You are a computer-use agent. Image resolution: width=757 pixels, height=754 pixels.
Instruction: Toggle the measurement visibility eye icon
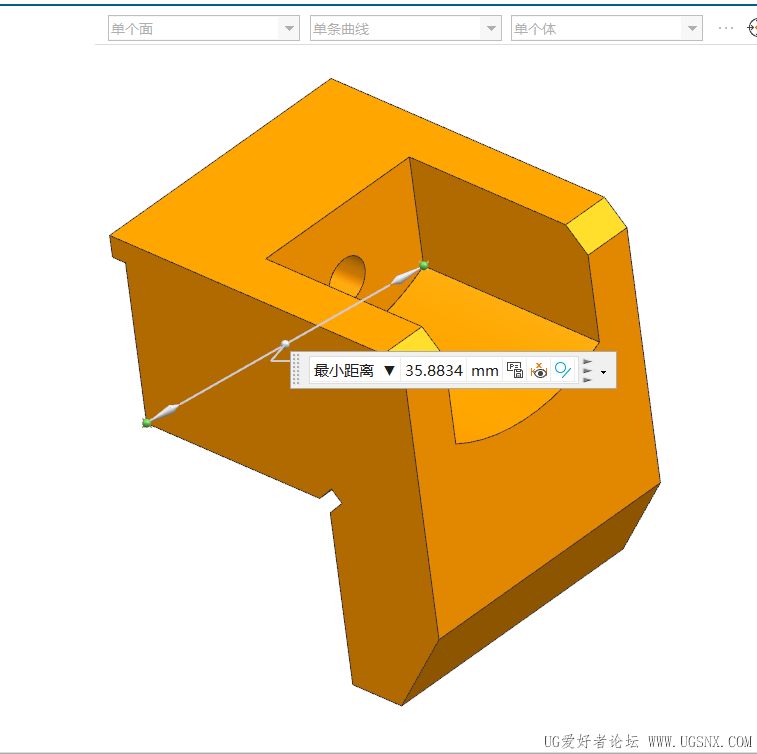(539, 370)
